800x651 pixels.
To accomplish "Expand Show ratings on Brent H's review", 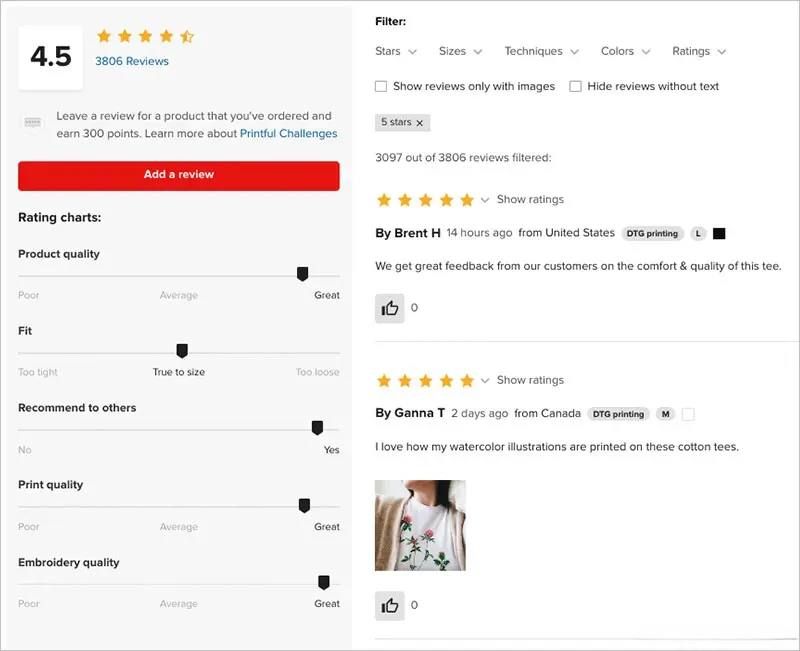I will 529,200.
